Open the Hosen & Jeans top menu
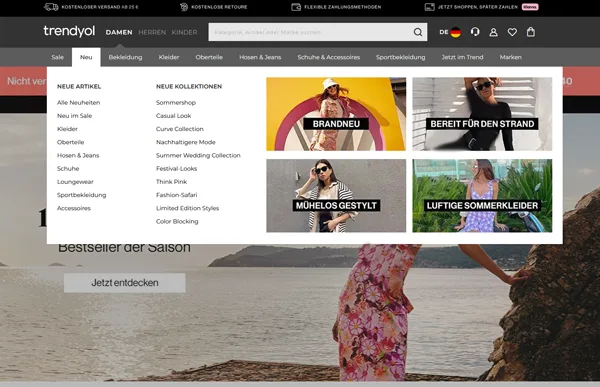The image size is (600, 387). 260,57
